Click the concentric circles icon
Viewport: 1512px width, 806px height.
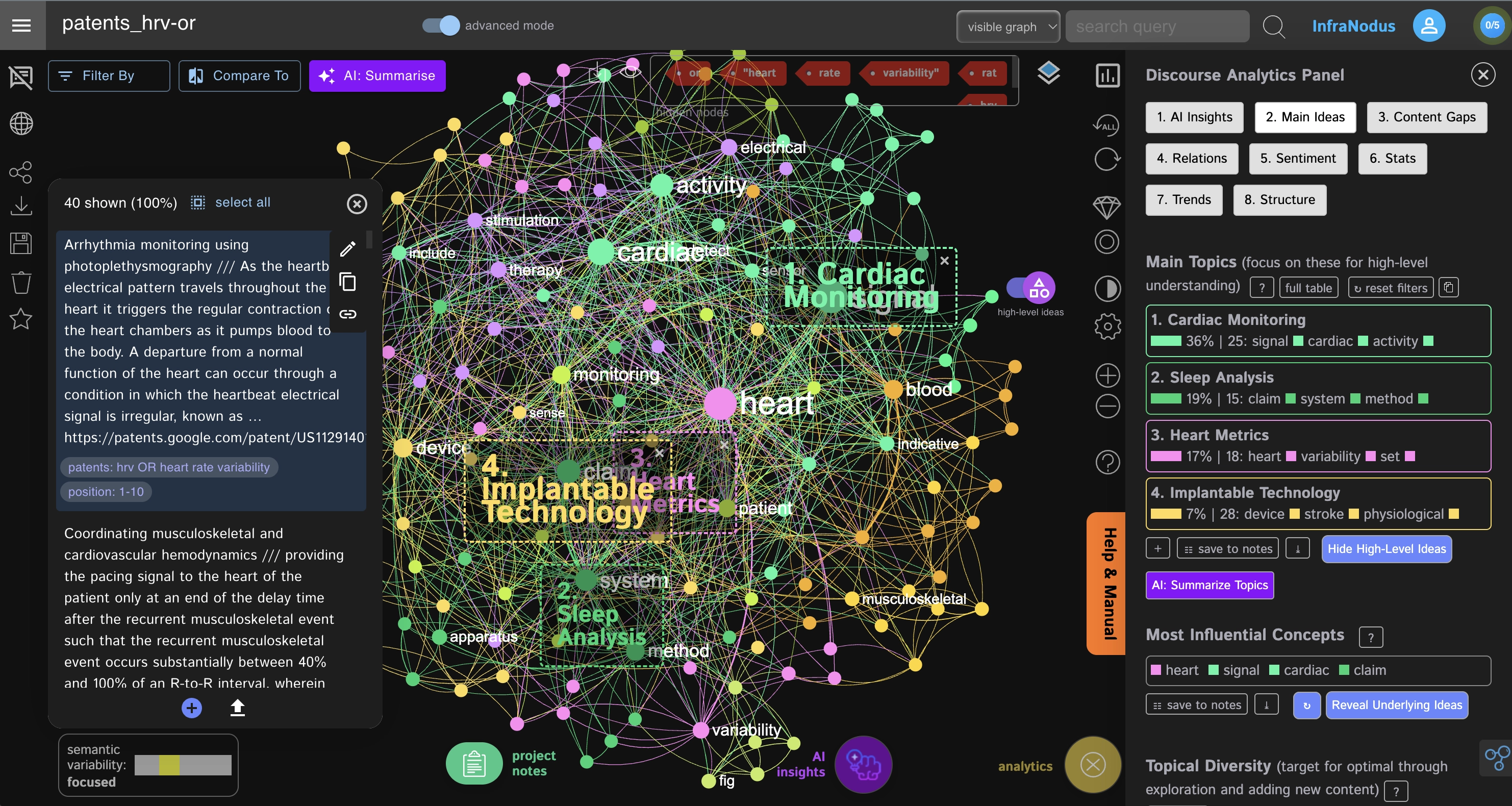pos(1107,242)
